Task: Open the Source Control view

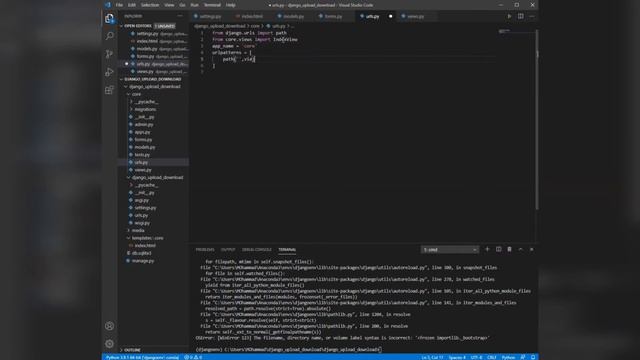Action: [109, 54]
